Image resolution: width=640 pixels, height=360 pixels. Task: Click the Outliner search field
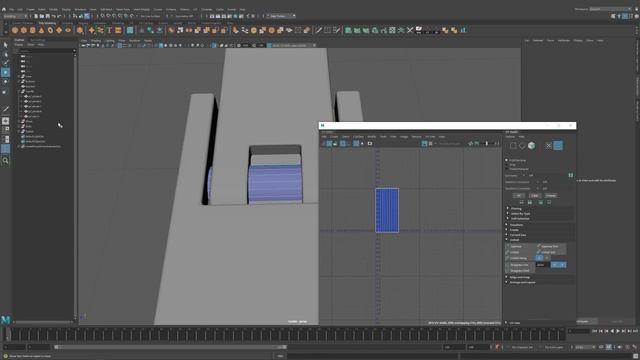(x=46, y=51)
